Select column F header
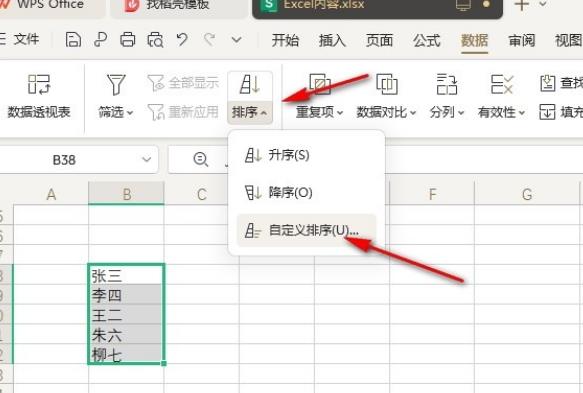Image resolution: width=583 pixels, height=393 pixels. pyautogui.click(x=432, y=193)
